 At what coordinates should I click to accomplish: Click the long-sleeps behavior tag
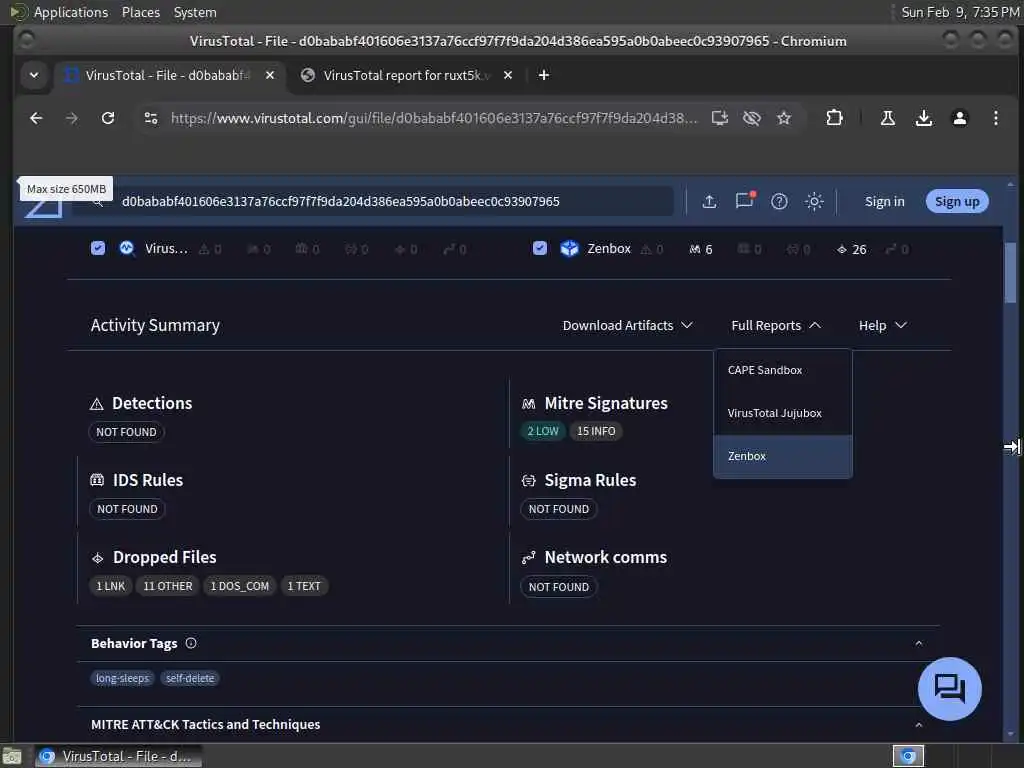(x=123, y=679)
